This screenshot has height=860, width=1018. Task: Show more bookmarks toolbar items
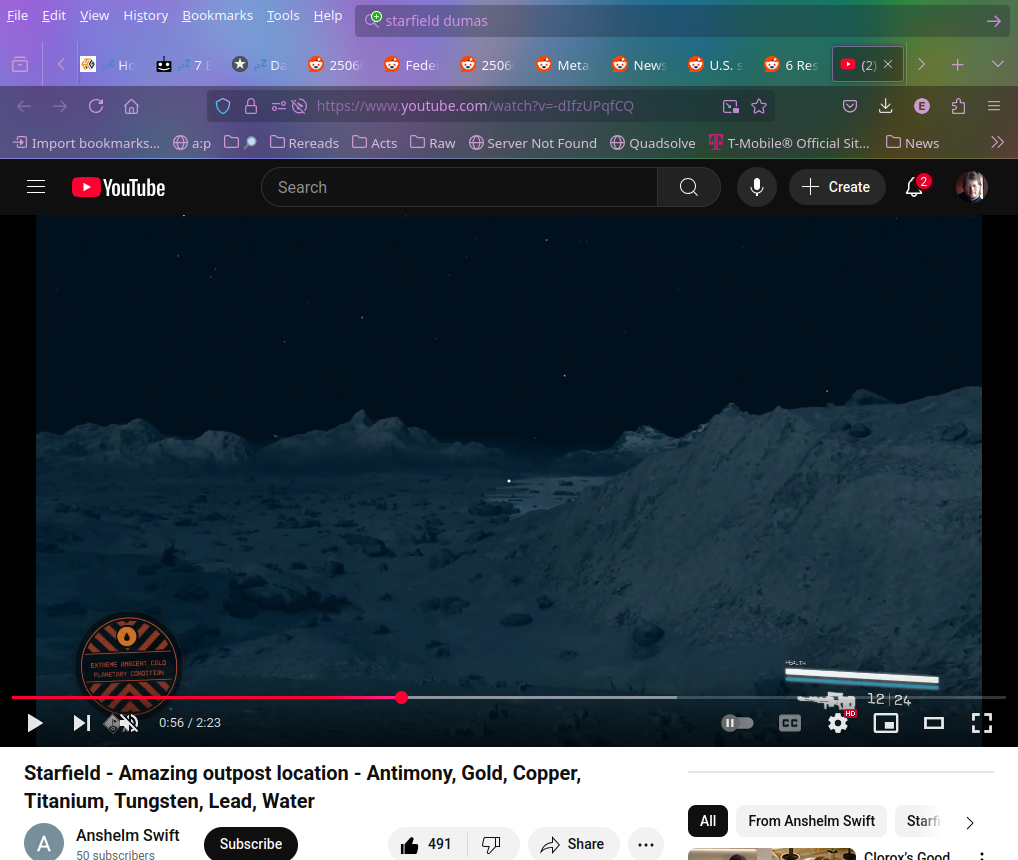996,143
